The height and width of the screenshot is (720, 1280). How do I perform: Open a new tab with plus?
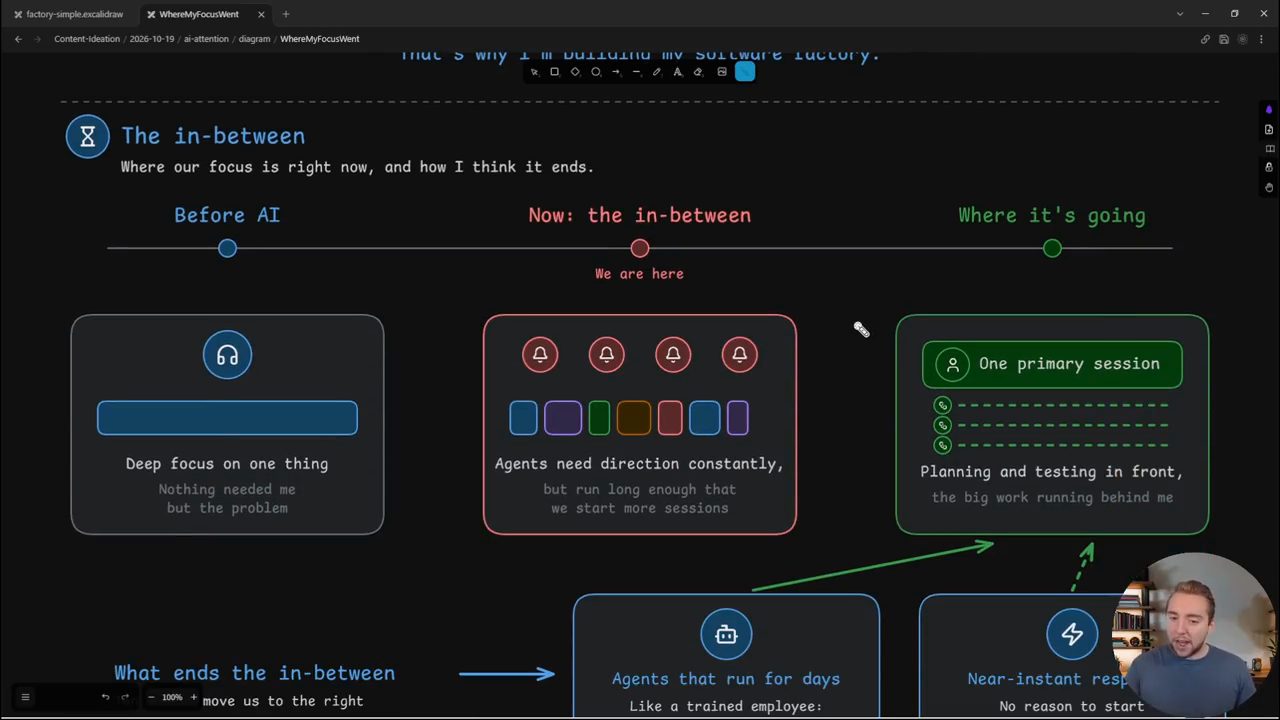click(286, 14)
